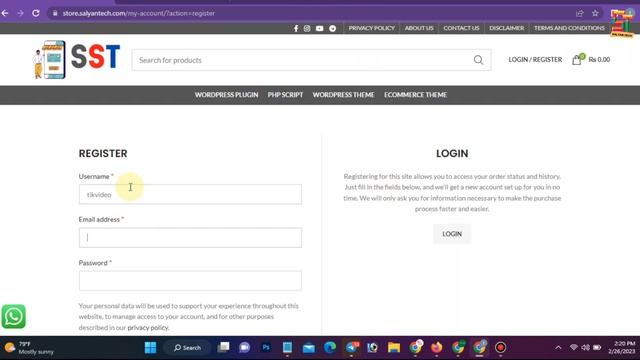Open the Instagram social link
This screenshot has height=360, width=640.
pos(307,28)
